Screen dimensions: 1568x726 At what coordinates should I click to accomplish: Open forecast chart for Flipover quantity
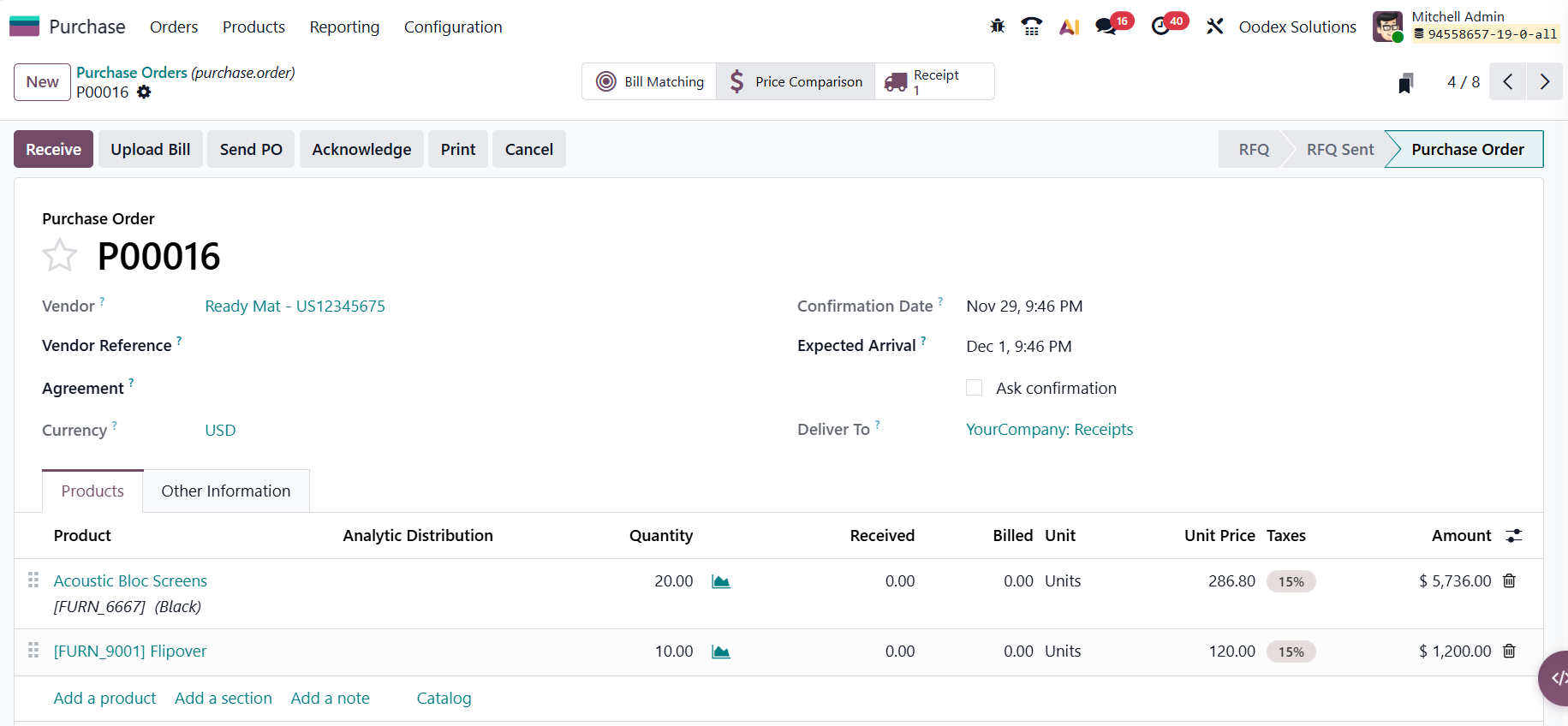tap(721, 652)
